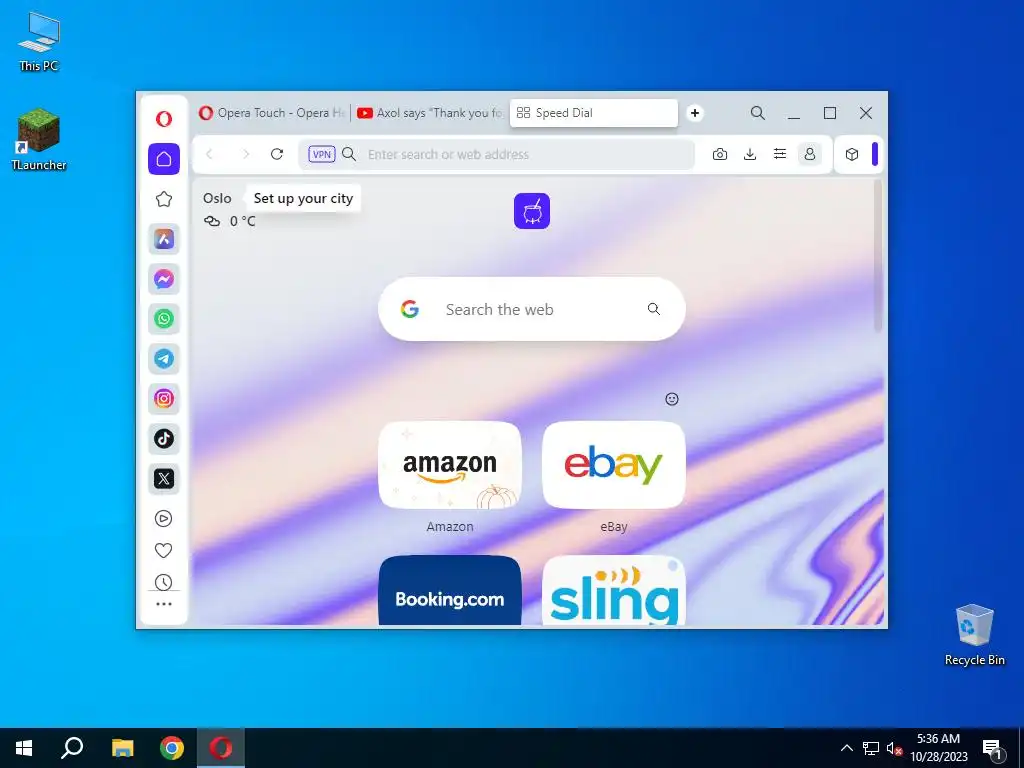1024x768 pixels.
Task: Open the network tray icon
Action: click(871, 748)
